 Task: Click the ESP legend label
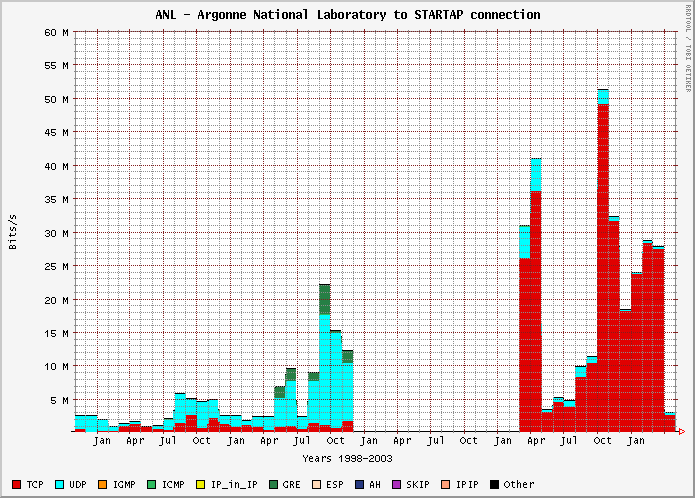click(x=335, y=484)
